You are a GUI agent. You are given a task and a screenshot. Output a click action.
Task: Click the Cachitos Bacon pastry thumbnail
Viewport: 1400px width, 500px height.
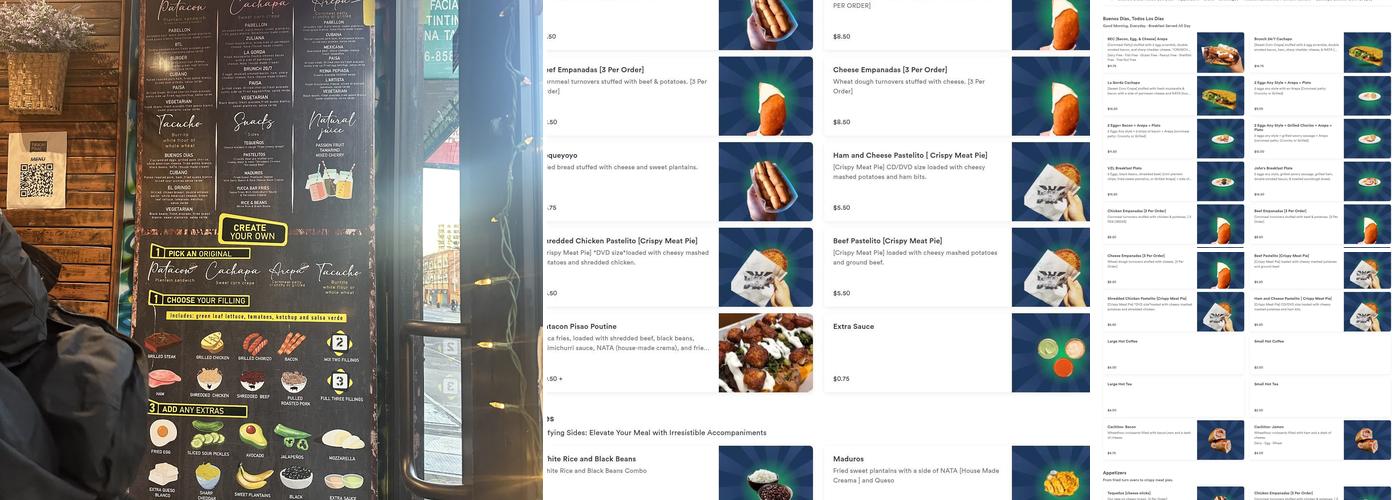pos(1221,440)
